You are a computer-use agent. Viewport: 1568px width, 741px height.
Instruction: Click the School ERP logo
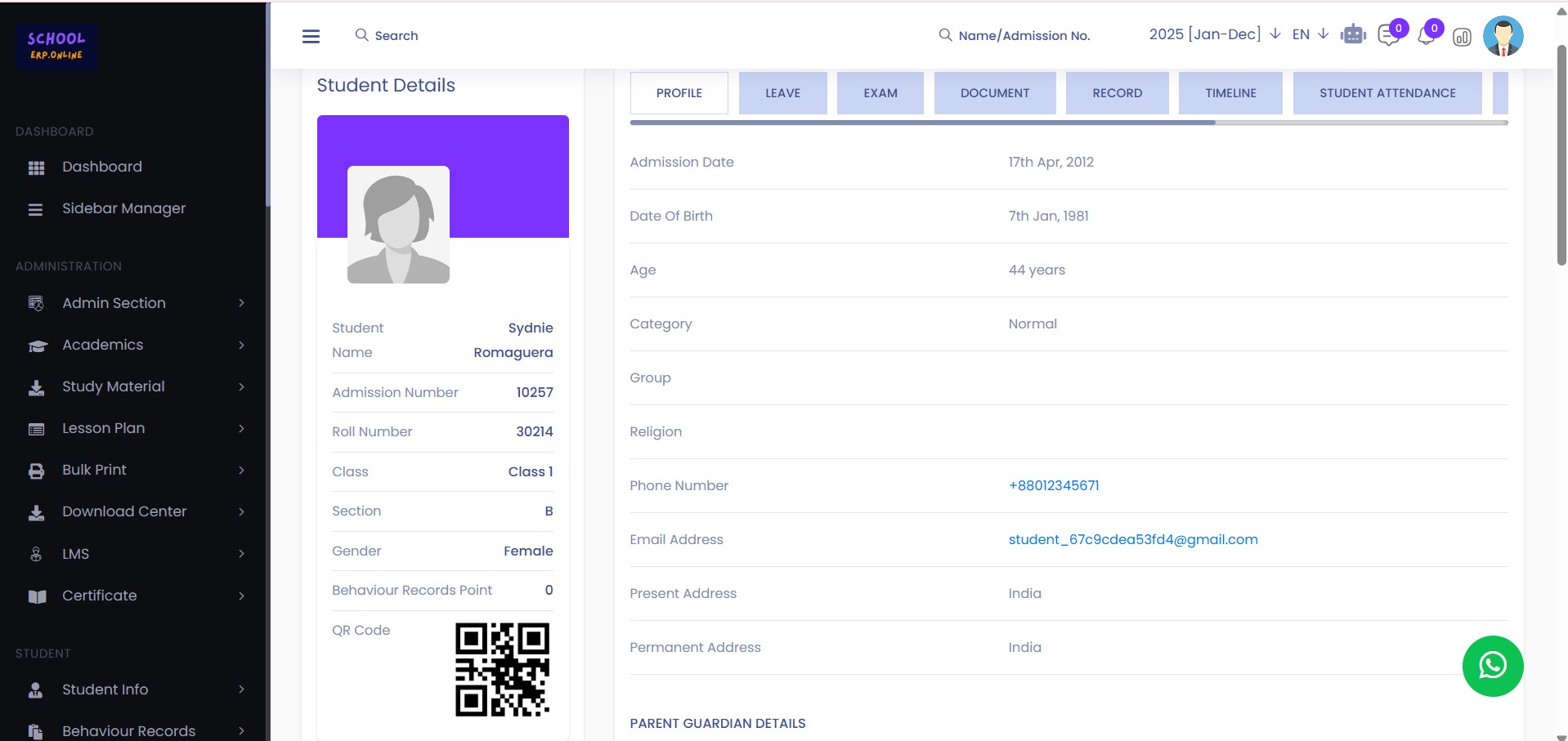point(56,47)
